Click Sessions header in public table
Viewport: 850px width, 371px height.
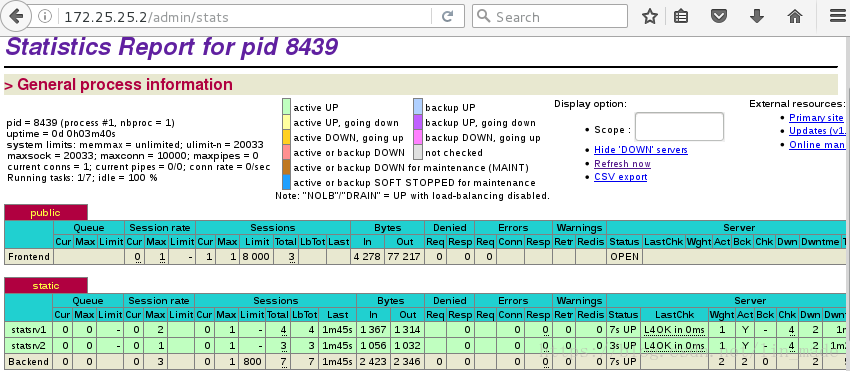point(273,227)
